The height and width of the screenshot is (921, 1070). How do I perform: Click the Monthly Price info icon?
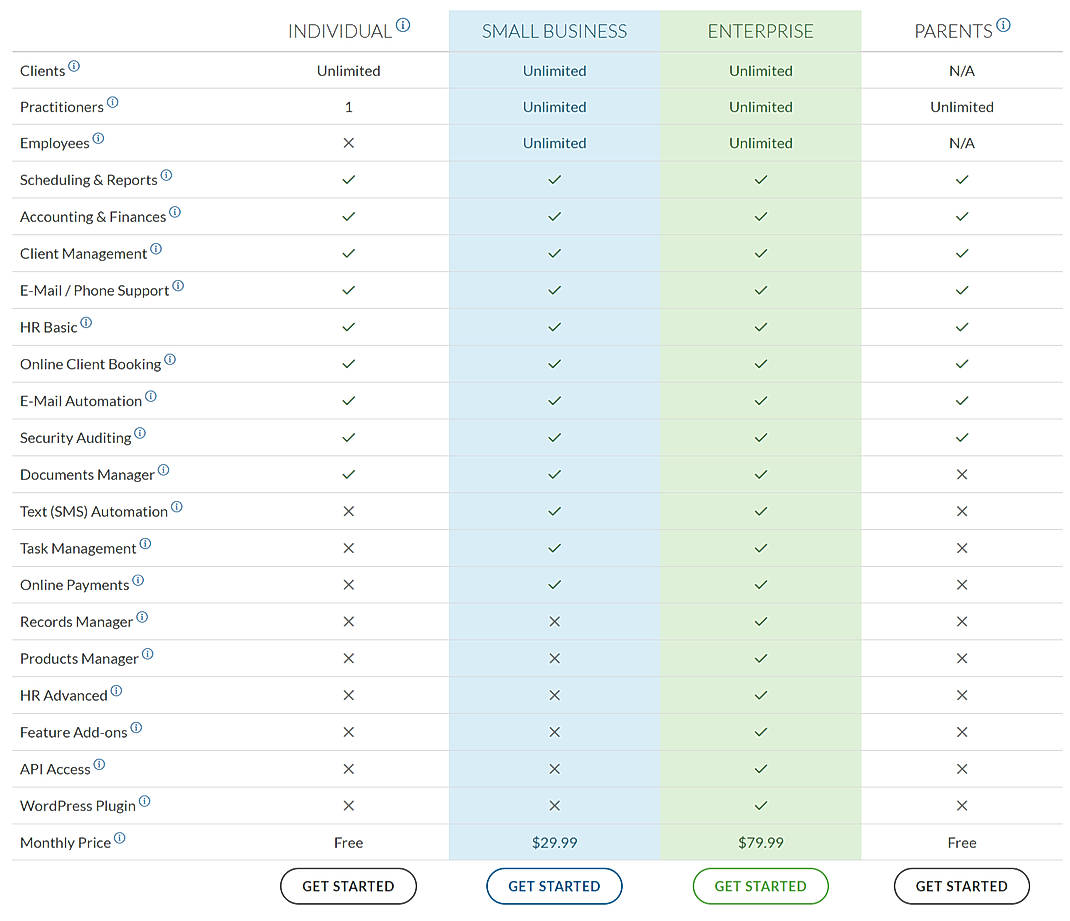point(119,836)
